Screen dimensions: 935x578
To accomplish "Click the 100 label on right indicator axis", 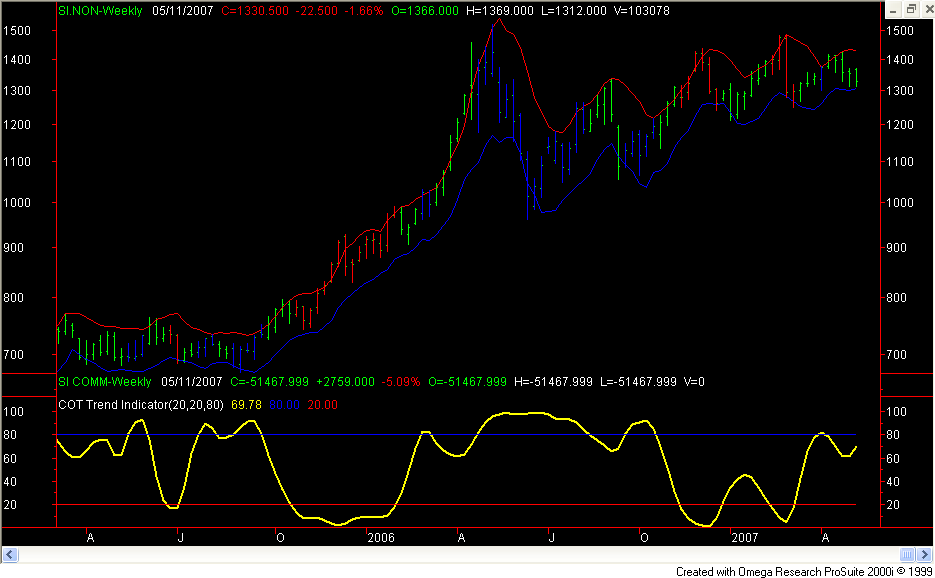I will pyautogui.click(x=896, y=412).
